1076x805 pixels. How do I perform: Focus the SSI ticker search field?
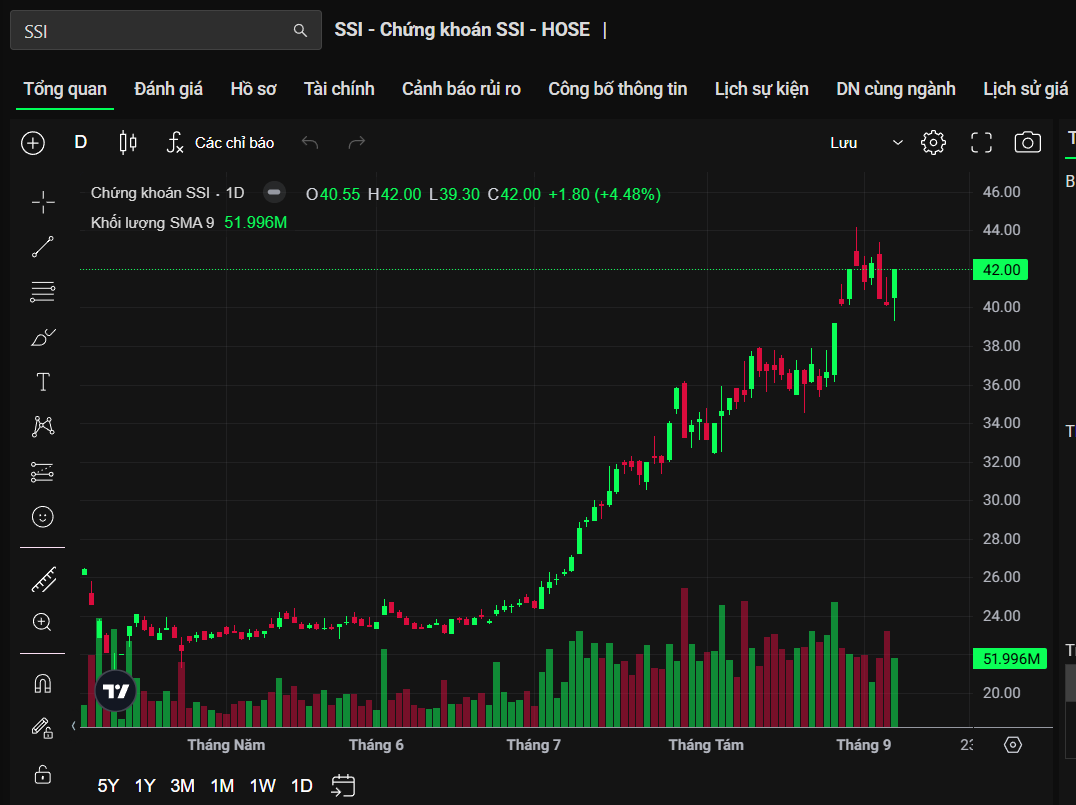click(x=165, y=30)
